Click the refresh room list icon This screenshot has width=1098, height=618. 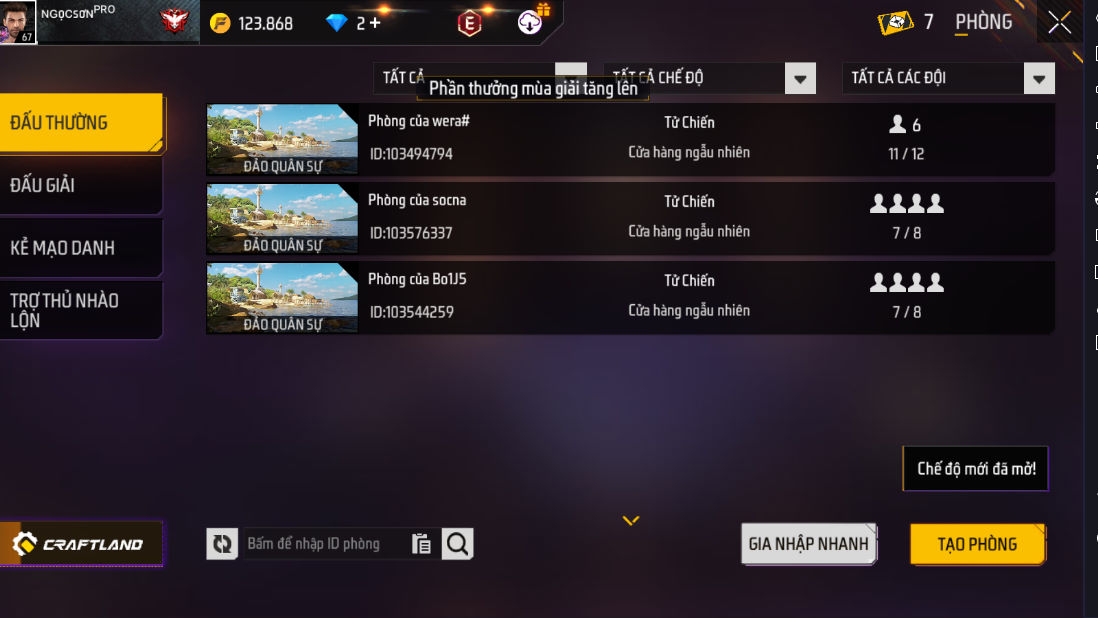click(222, 544)
